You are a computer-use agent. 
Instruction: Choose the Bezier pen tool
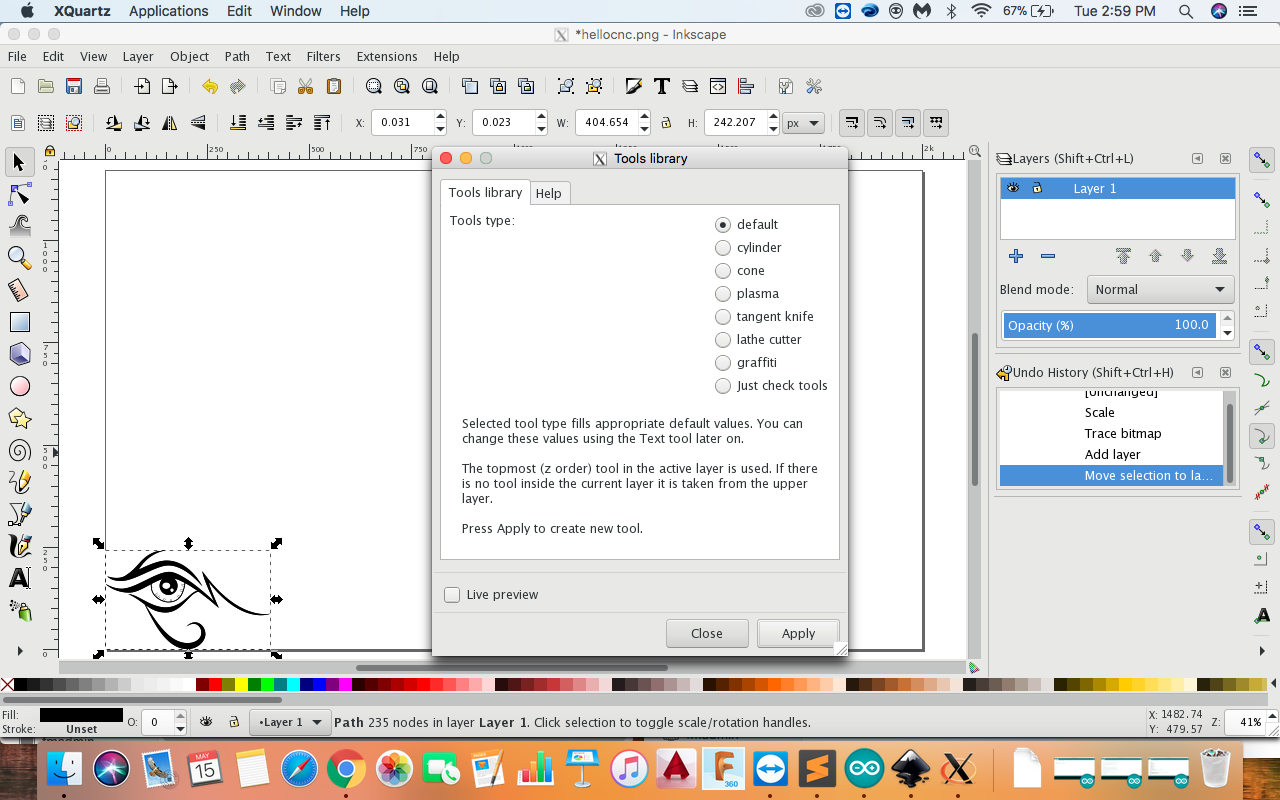pos(19,514)
